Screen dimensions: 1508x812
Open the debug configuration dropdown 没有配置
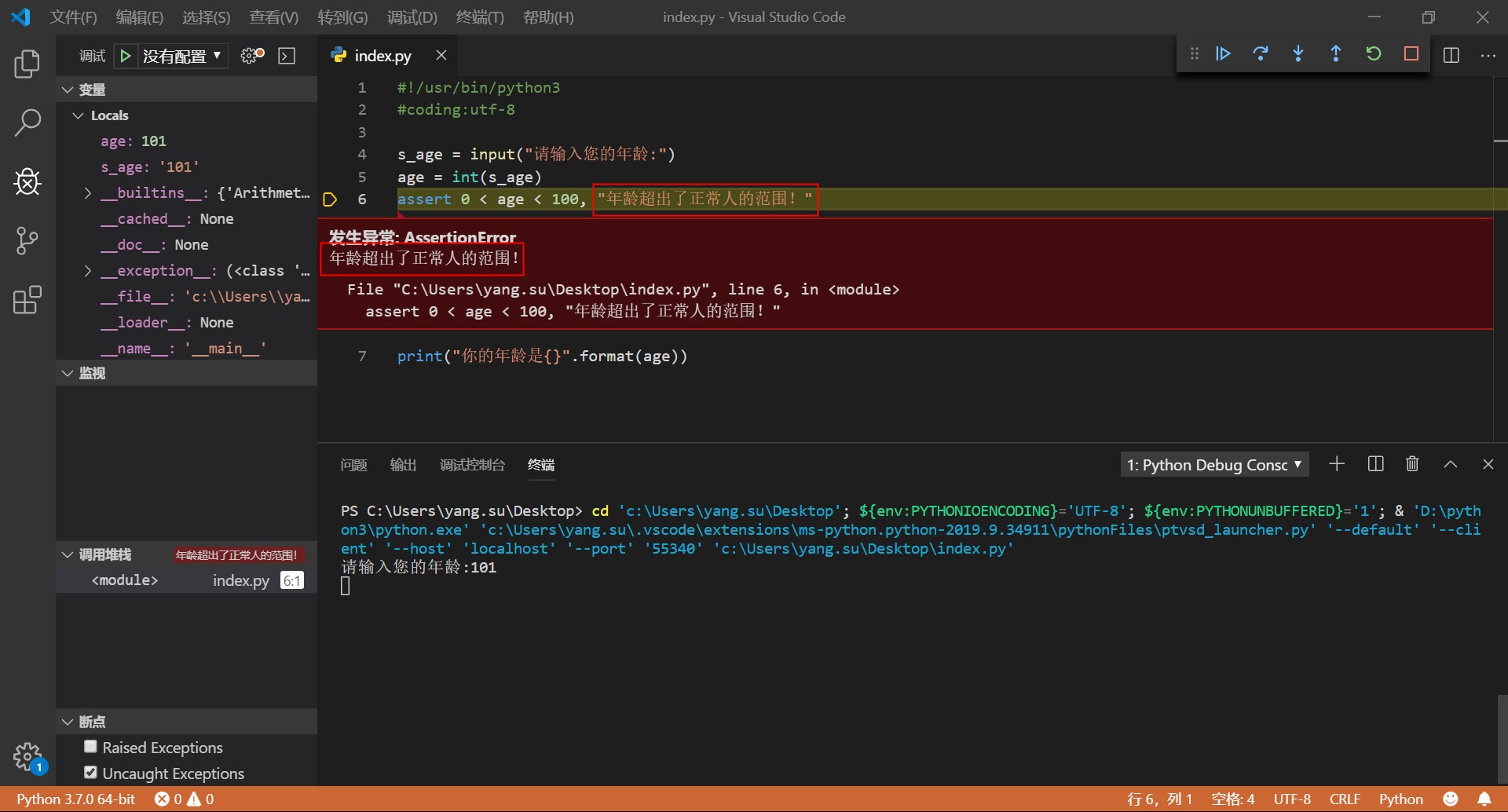pyautogui.click(x=183, y=56)
